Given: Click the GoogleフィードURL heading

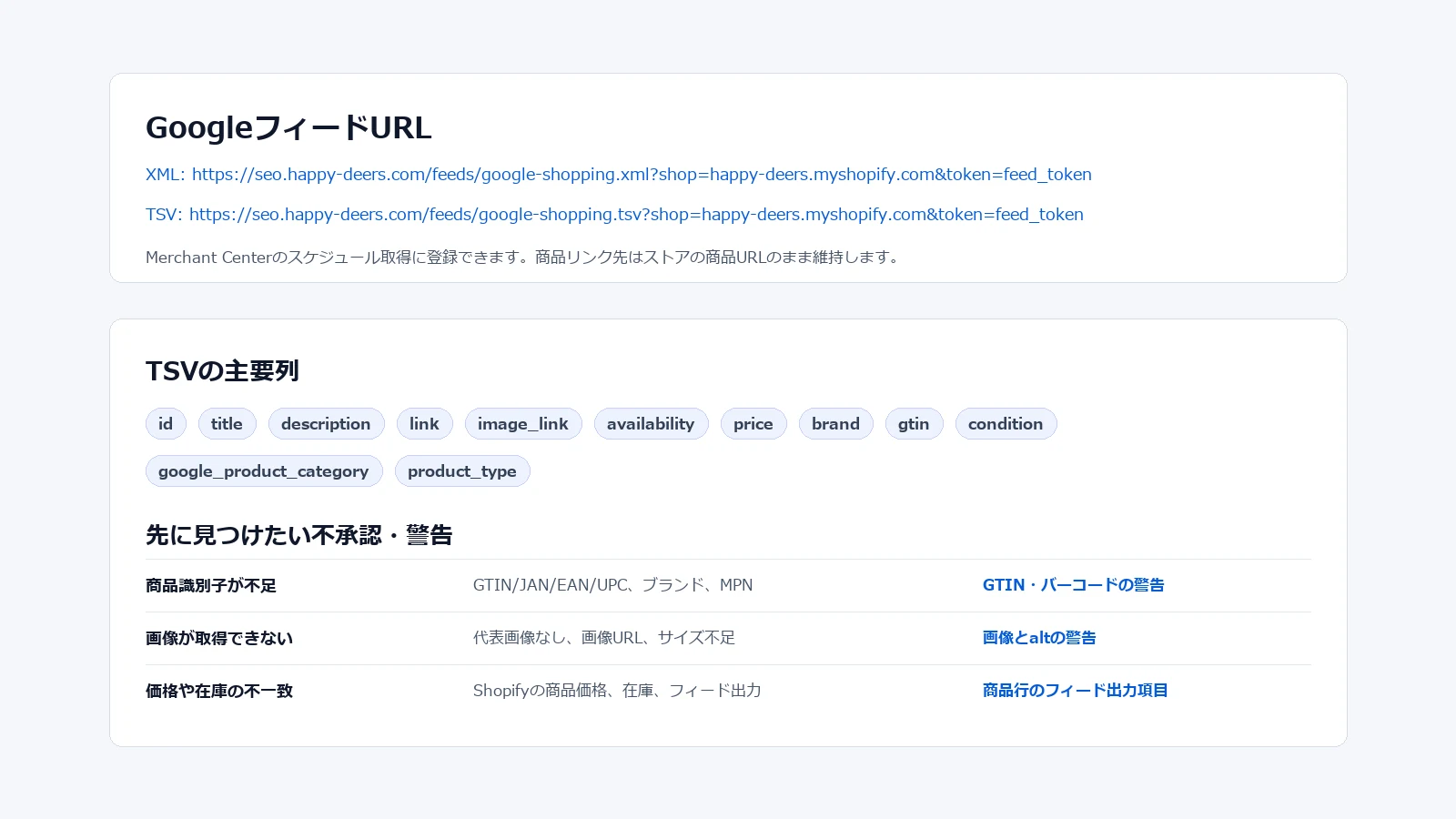Looking at the screenshot, I should pyautogui.click(x=288, y=127).
